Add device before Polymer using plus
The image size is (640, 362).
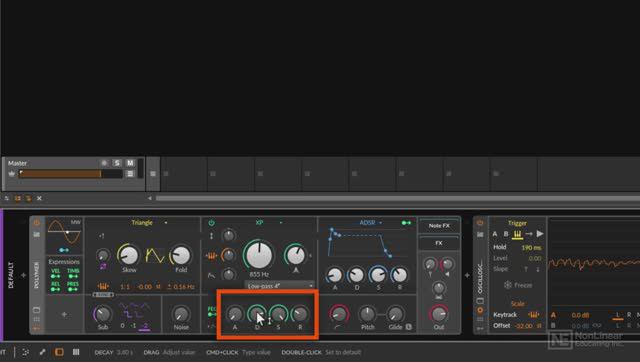click(24, 275)
